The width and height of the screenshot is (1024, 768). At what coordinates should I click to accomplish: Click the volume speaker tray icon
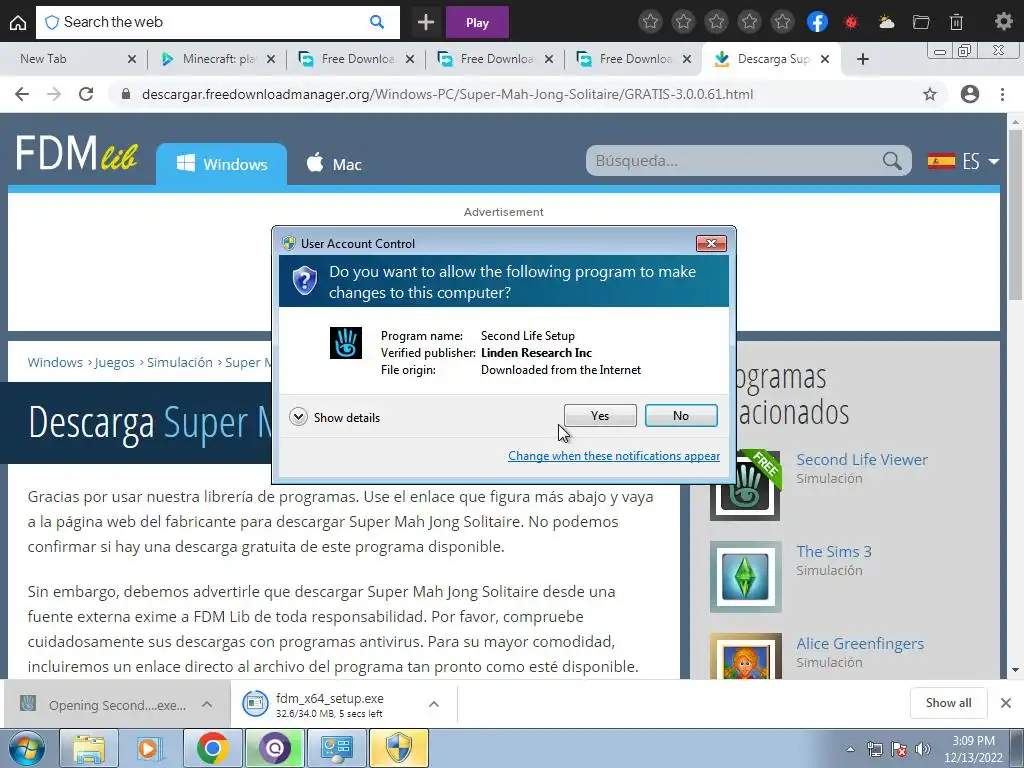(923, 749)
